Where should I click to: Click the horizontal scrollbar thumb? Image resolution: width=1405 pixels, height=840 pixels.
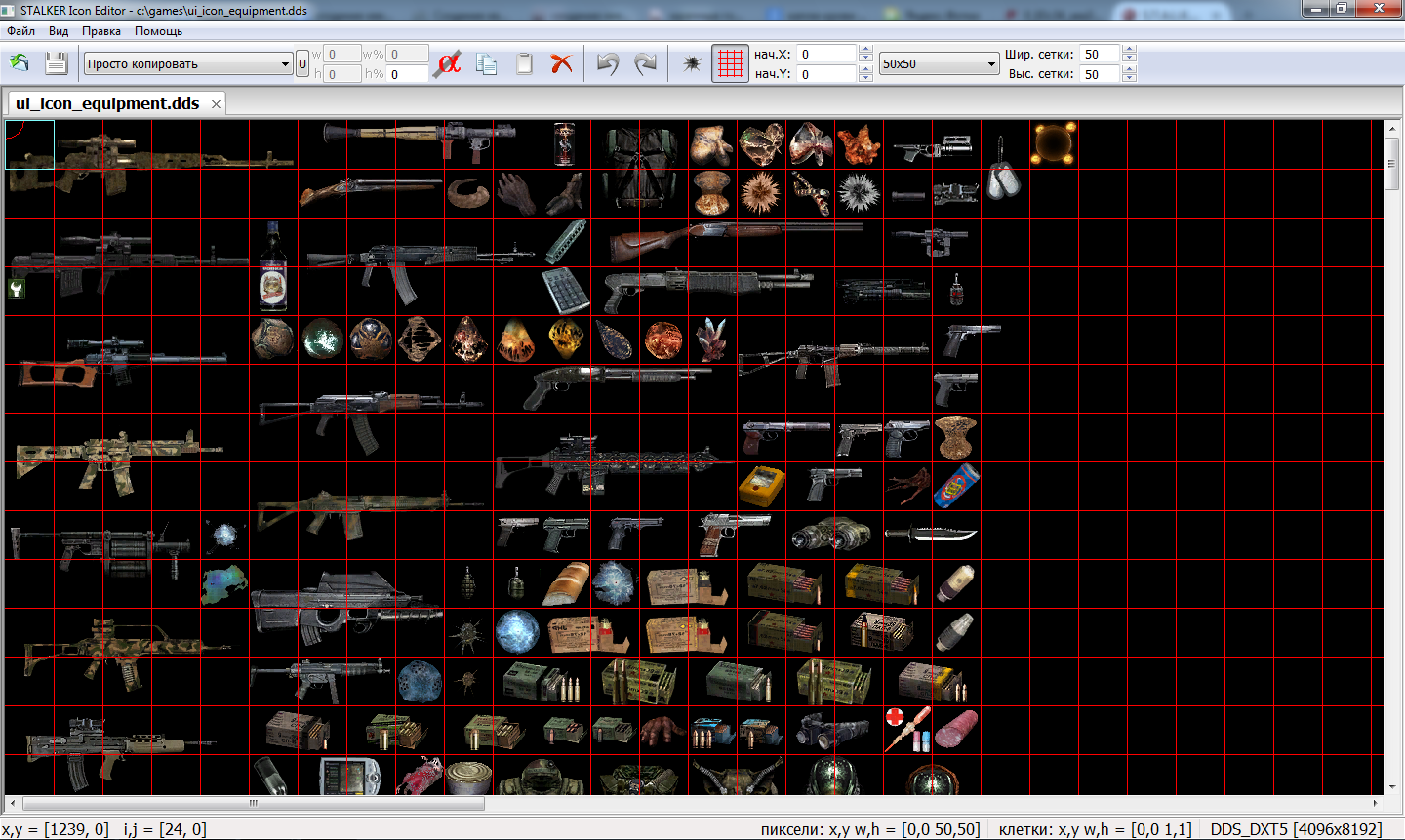pyautogui.click(x=254, y=804)
